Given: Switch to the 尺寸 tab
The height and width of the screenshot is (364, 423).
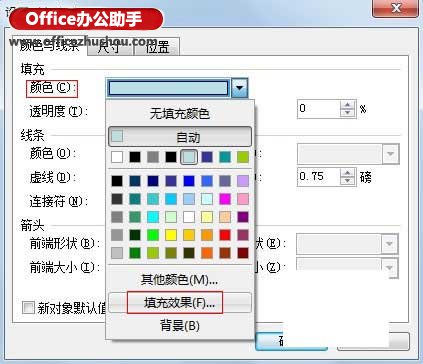Looking at the screenshot, I should click(110, 47).
